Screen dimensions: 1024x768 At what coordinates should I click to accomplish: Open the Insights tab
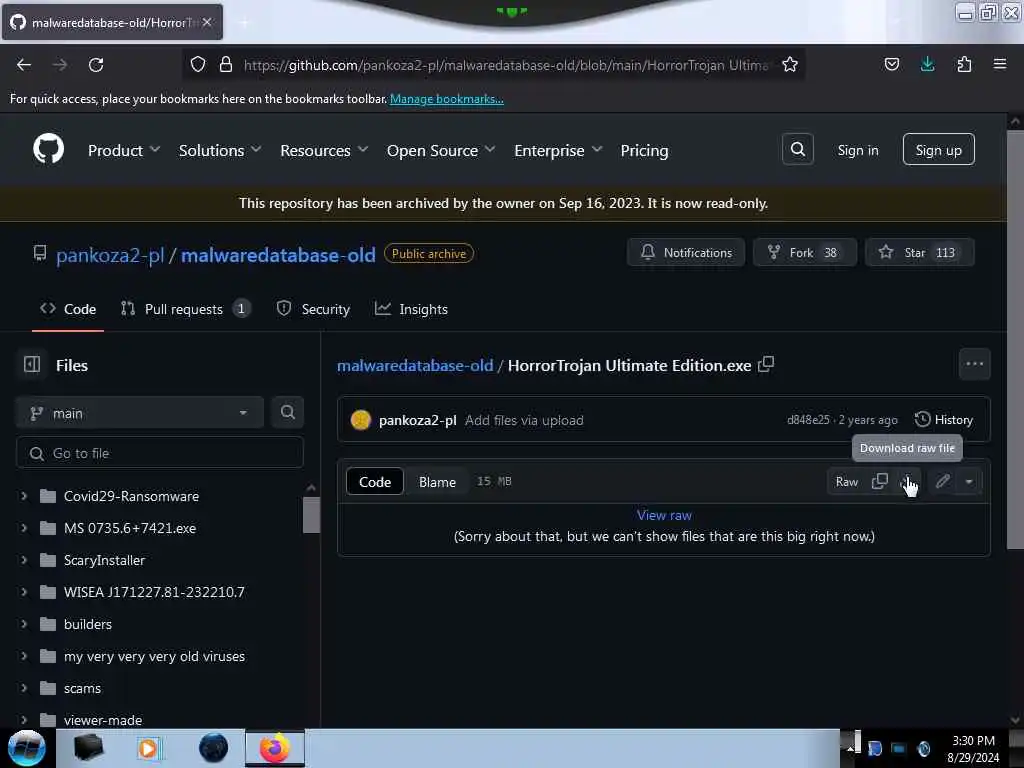pyautogui.click(x=411, y=309)
